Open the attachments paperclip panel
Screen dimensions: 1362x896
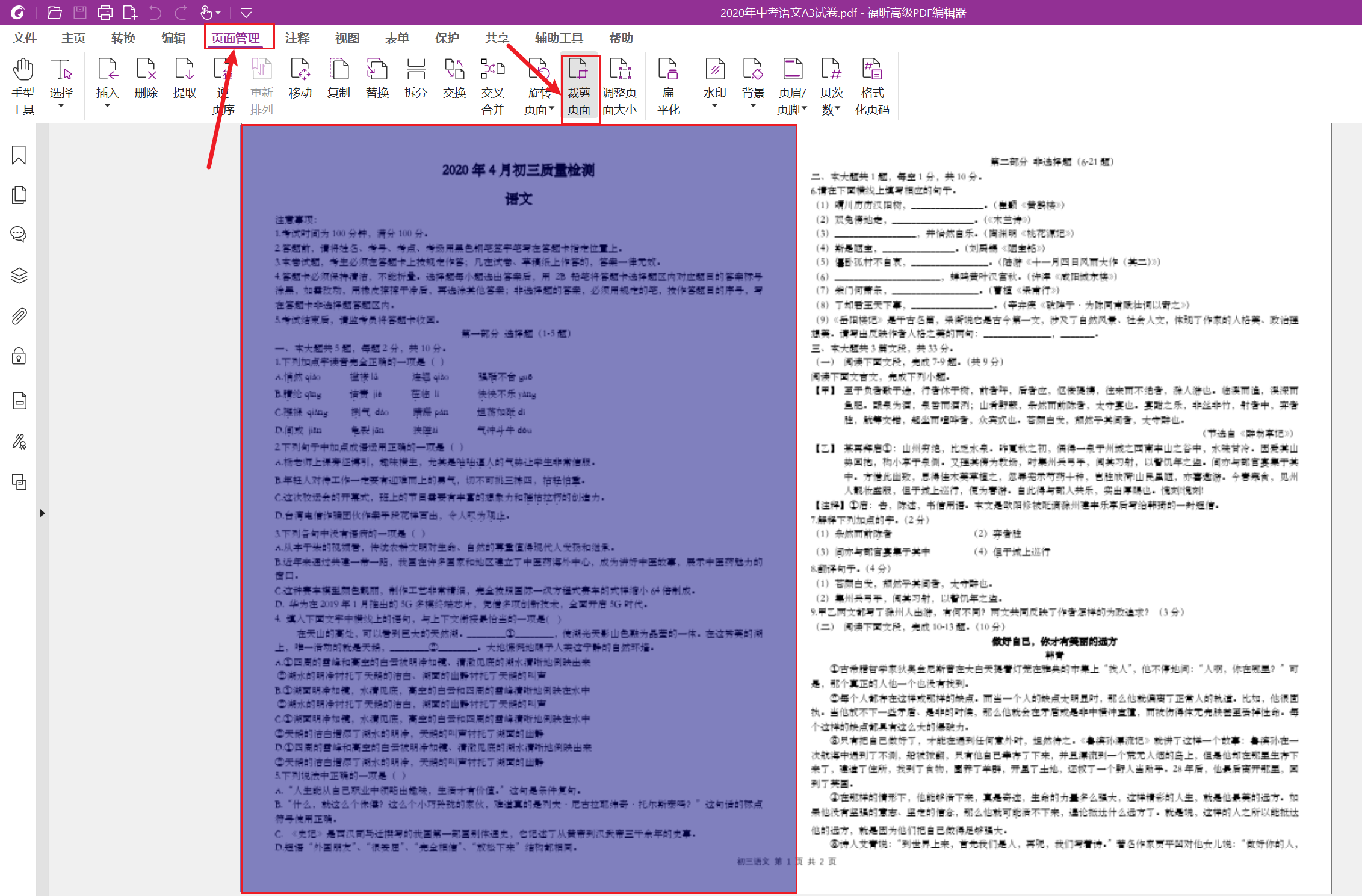tap(19, 317)
